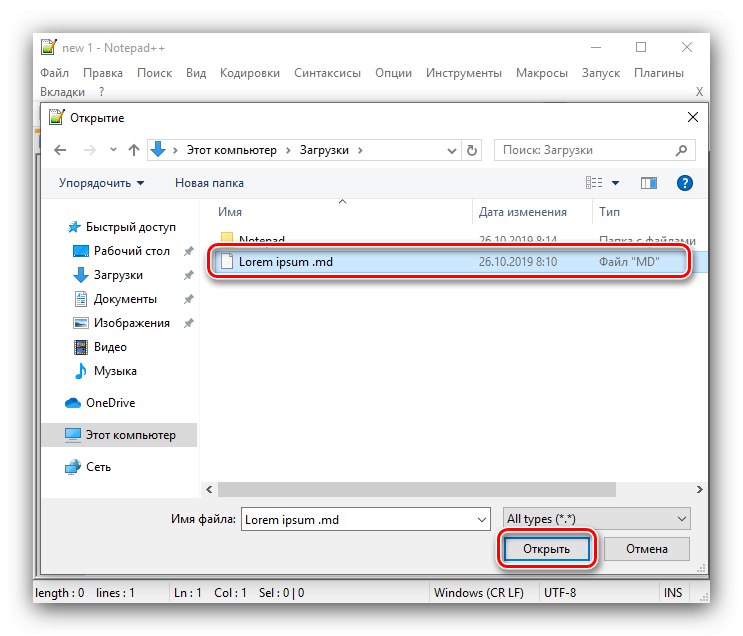Go up one folder level
743x636 pixels.
[134, 150]
